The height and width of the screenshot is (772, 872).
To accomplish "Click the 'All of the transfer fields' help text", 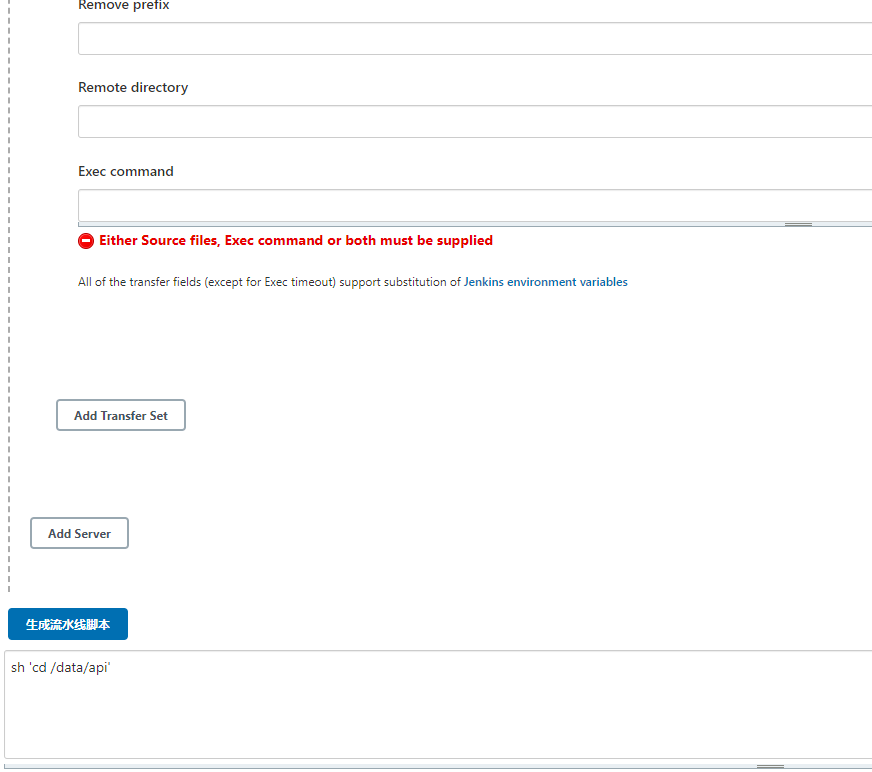I will coord(150,282).
